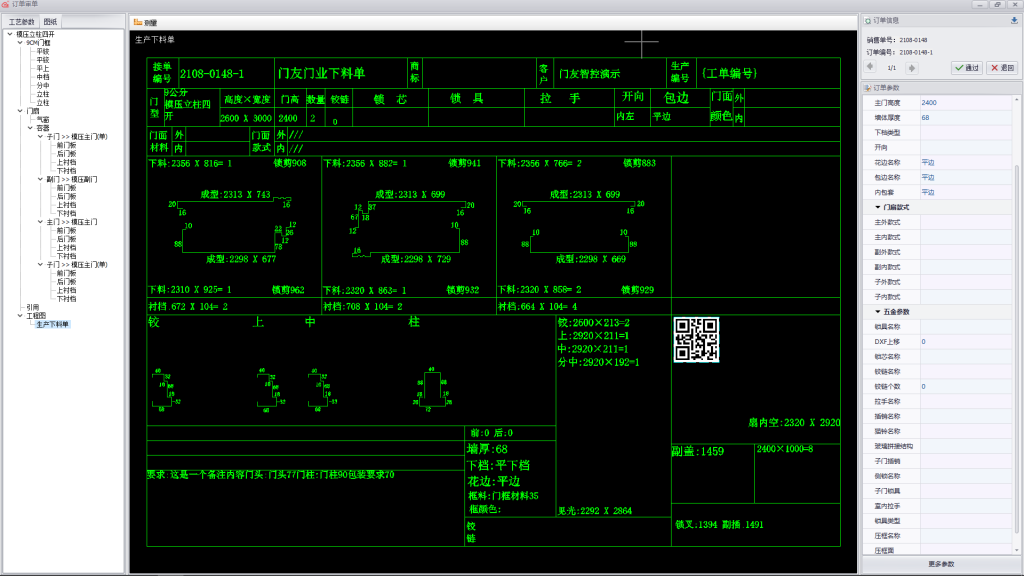Screen dimensions: 1024x576
Task: Click the download icon in the 订单信息 header
Action: pyautogui.click(x=1014, y=20)
